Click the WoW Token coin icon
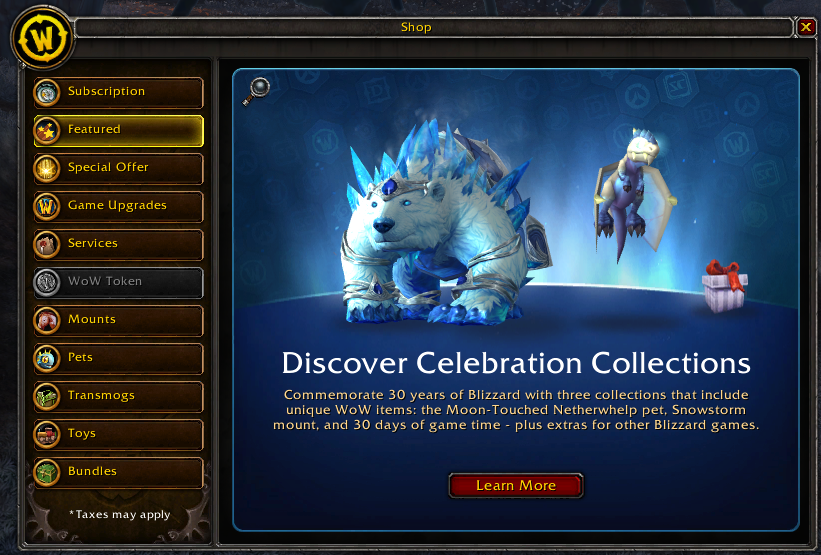This screenshot has height=555, width=821. [x=47, y=283]
